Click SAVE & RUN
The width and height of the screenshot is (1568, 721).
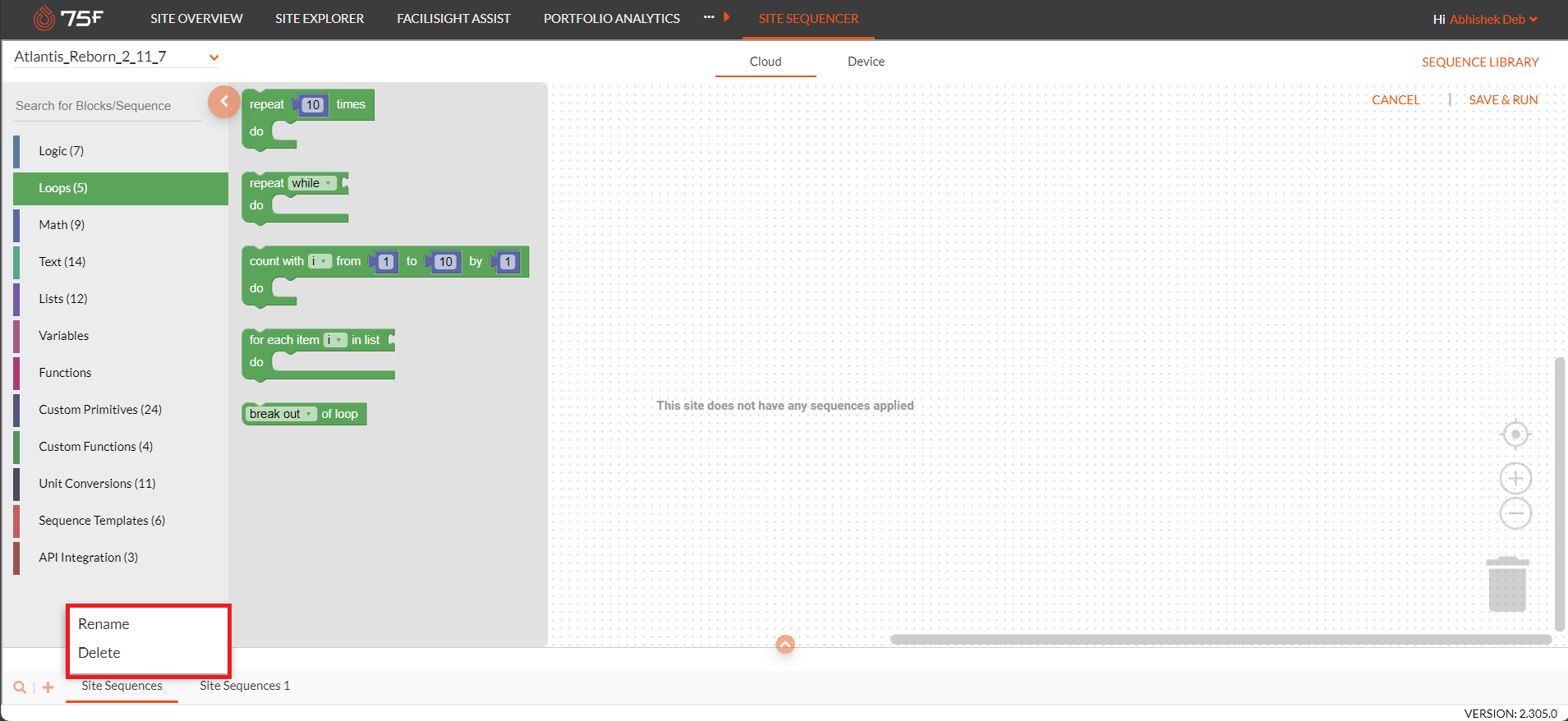(1503, 99)
